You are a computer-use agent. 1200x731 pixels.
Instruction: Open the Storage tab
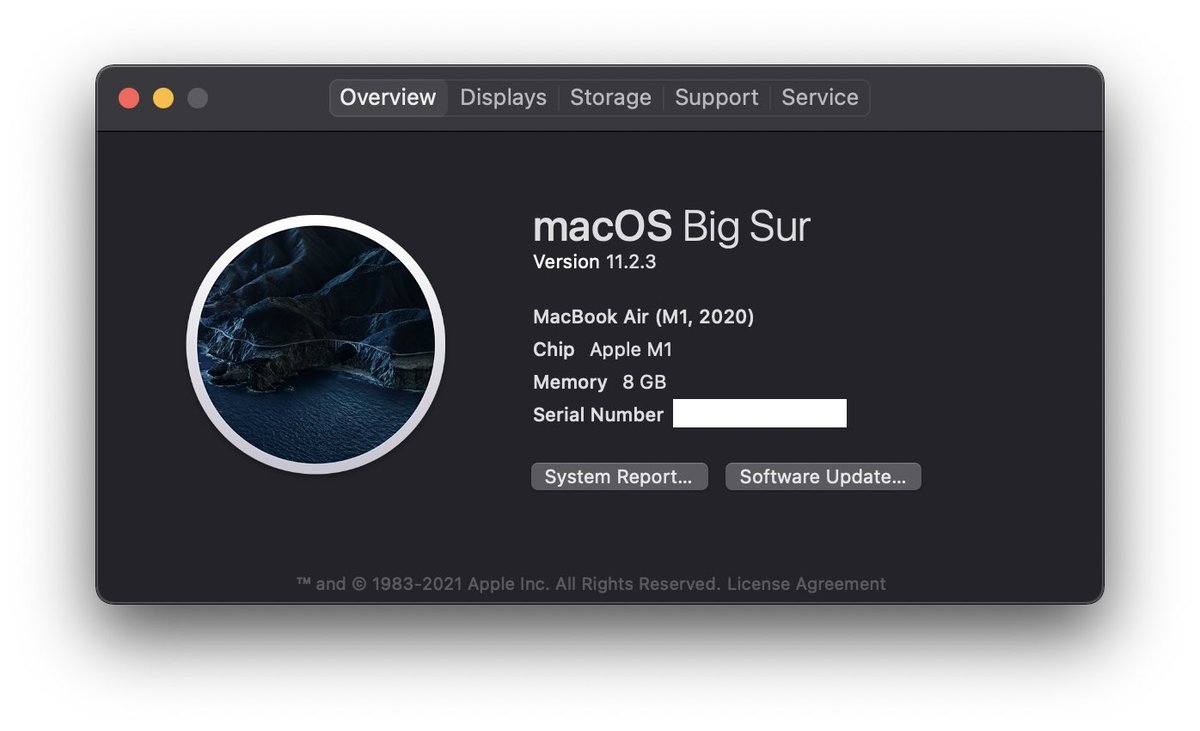pos(610,98)
